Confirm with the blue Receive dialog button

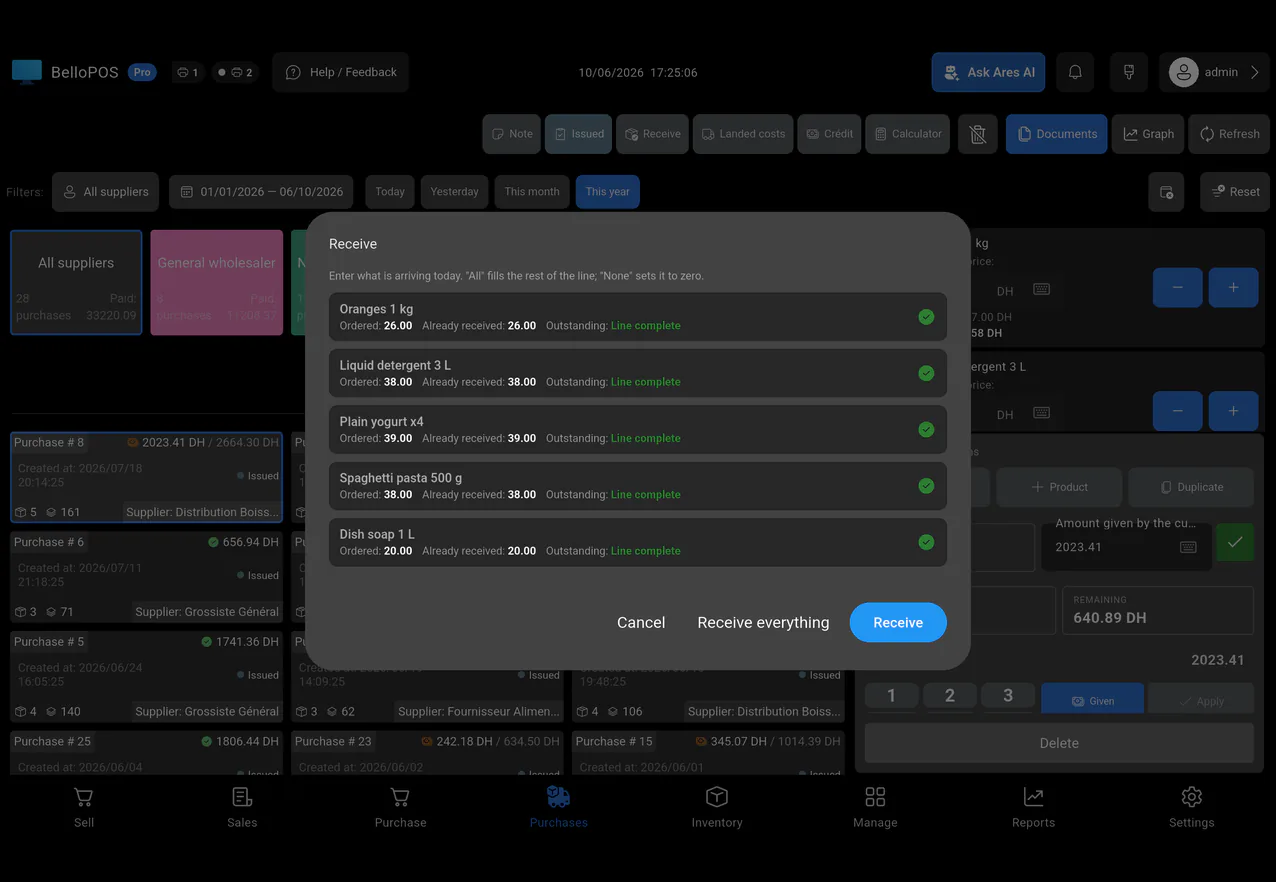tap(898, 622)
